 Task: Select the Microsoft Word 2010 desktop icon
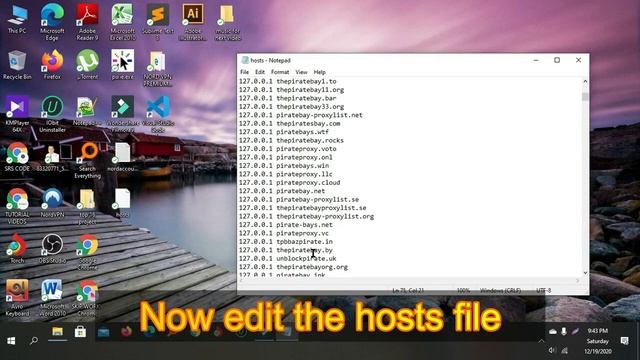[x=52, y=298]
